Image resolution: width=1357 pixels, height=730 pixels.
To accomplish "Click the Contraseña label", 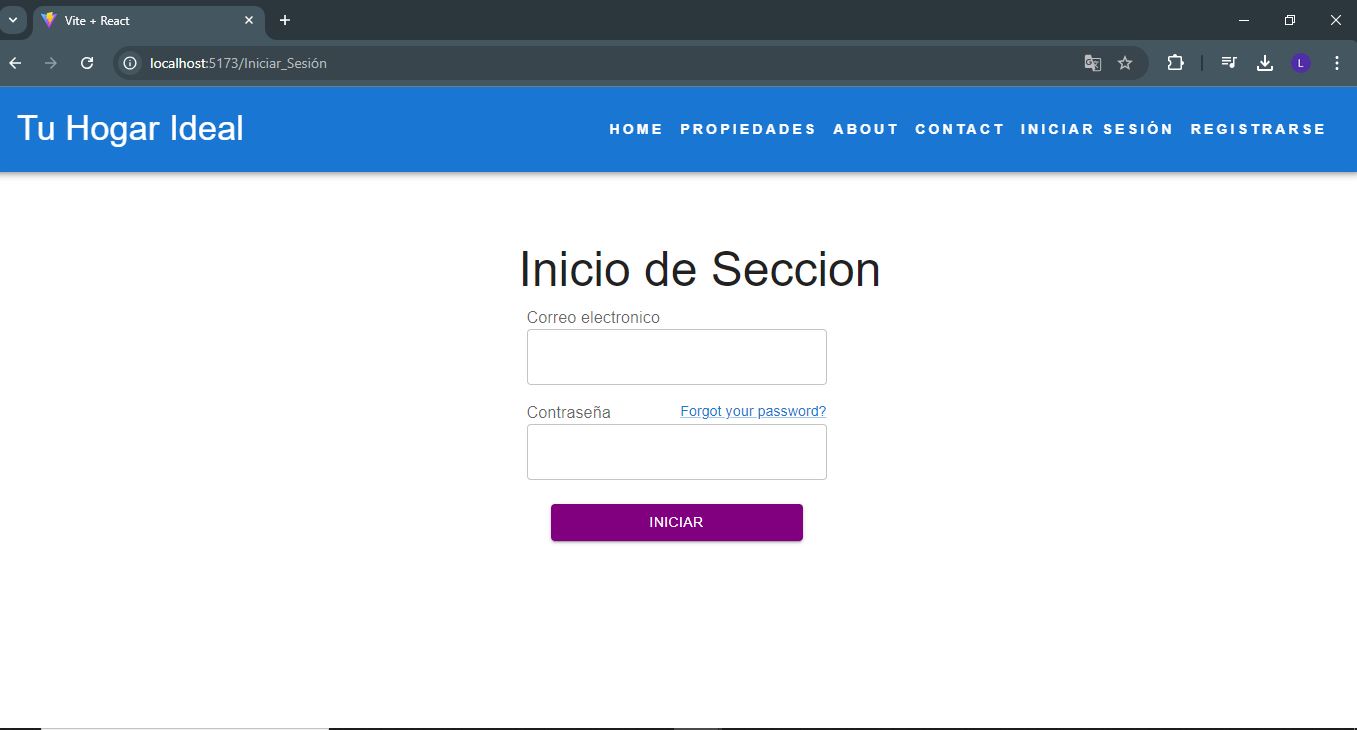I will 569,412.
